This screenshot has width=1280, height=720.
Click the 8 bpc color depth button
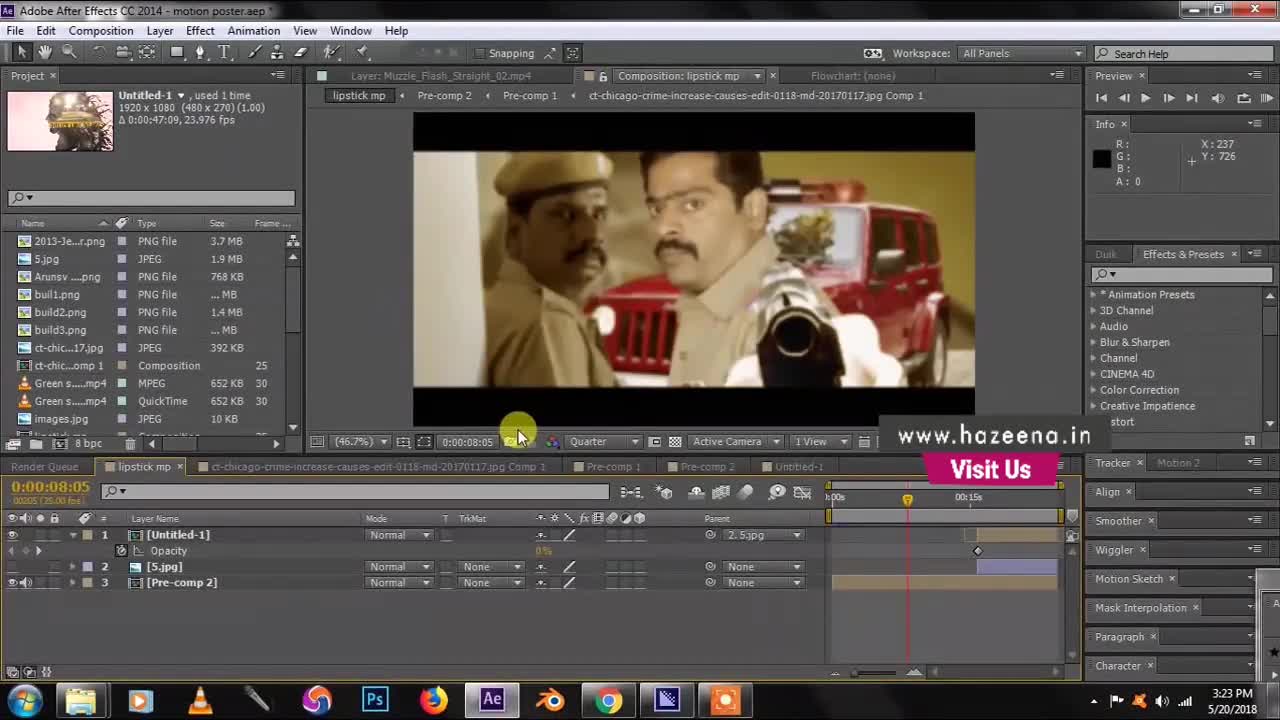click(88, 443)
